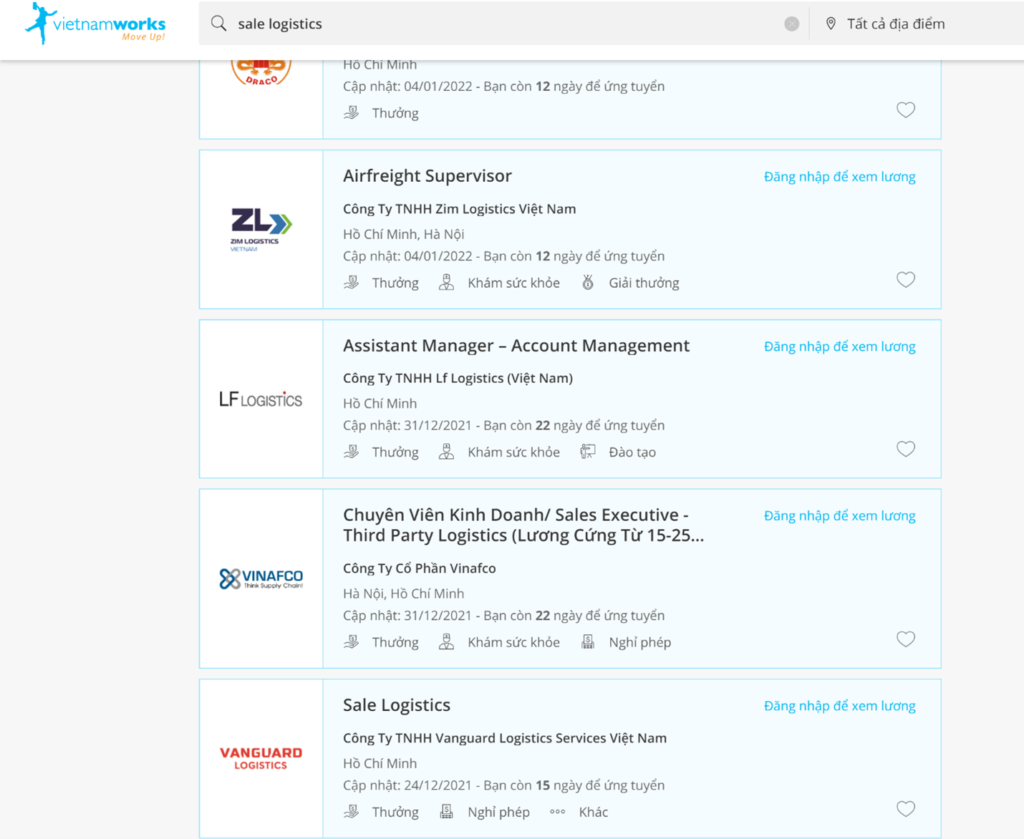Click 'Đào tạo' benefit label
The image size is (1024, 839).
pos(632,452)
